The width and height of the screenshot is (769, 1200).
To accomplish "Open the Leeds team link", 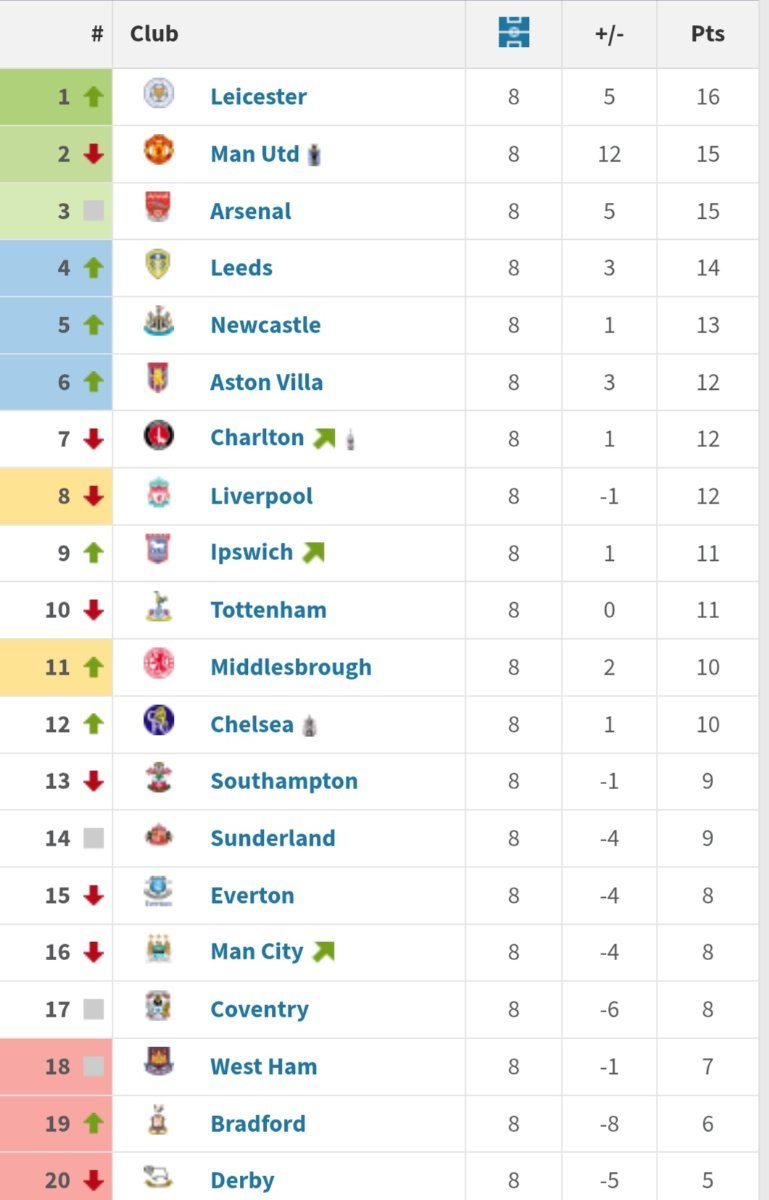I will pos(241,268).
